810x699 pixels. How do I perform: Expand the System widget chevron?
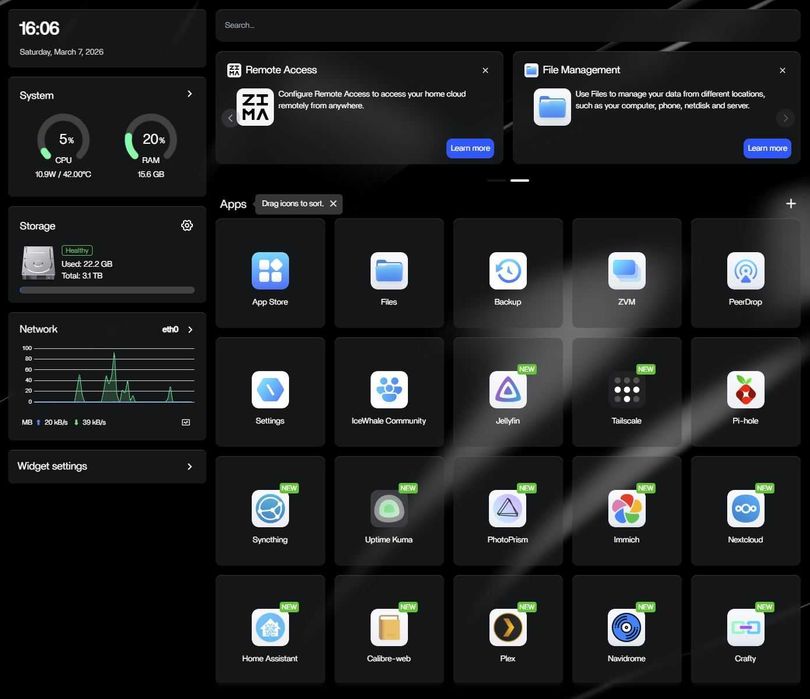190,94
